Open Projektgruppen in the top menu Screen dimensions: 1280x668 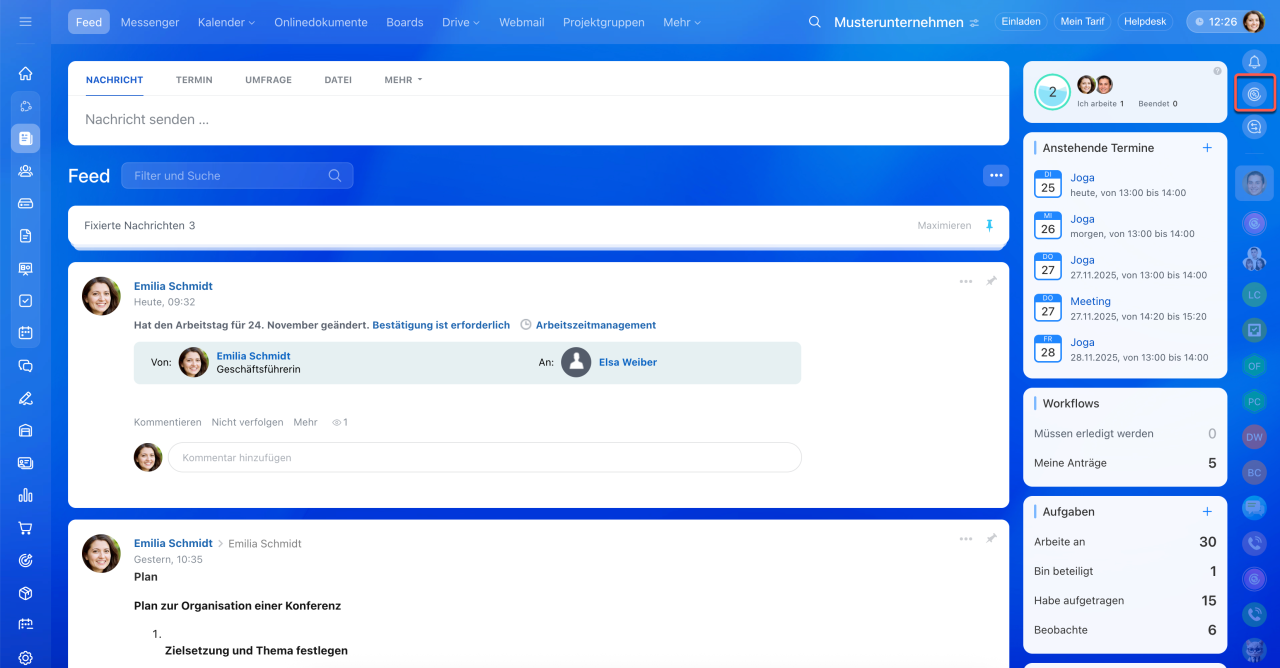[604, 22]
